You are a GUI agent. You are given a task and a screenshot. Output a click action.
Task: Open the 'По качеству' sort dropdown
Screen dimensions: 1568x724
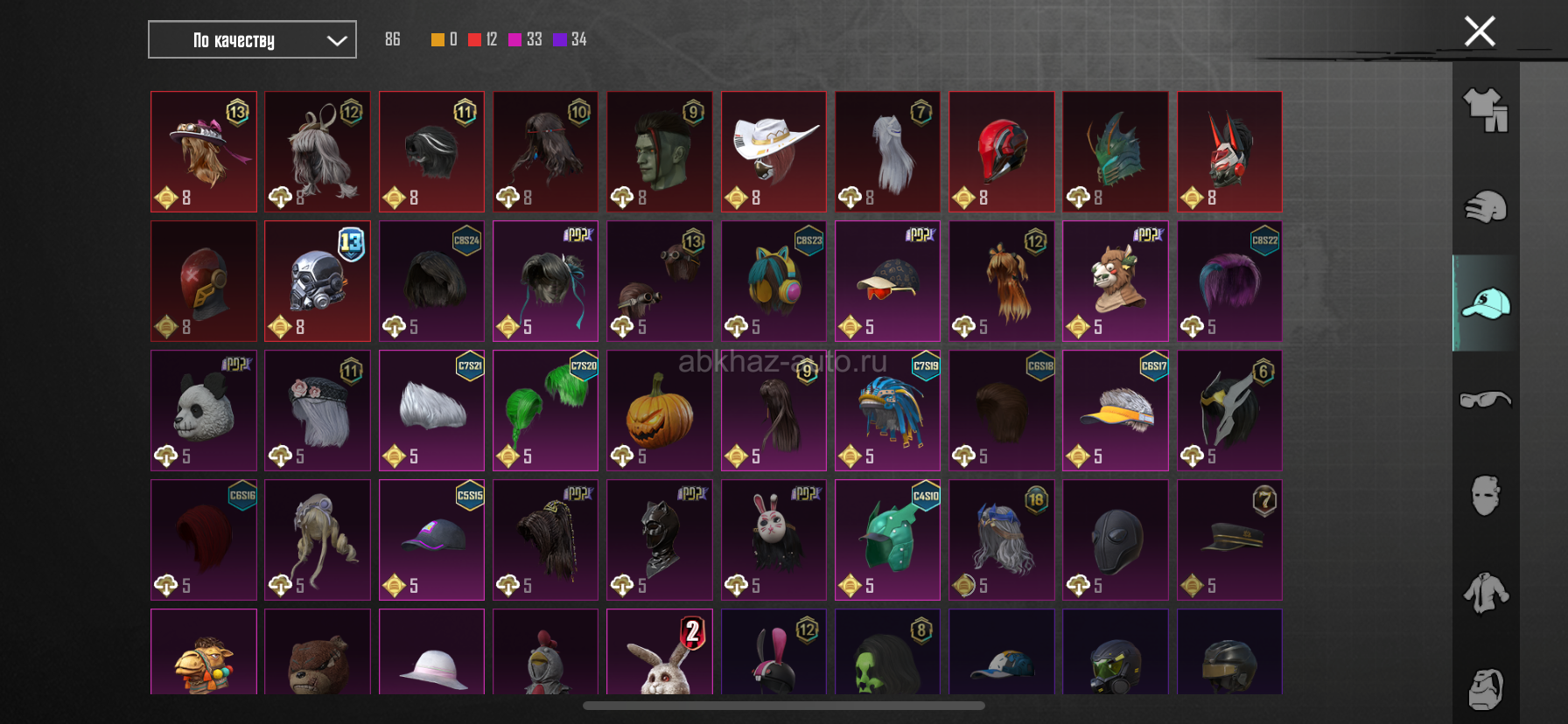pos(252,39)
